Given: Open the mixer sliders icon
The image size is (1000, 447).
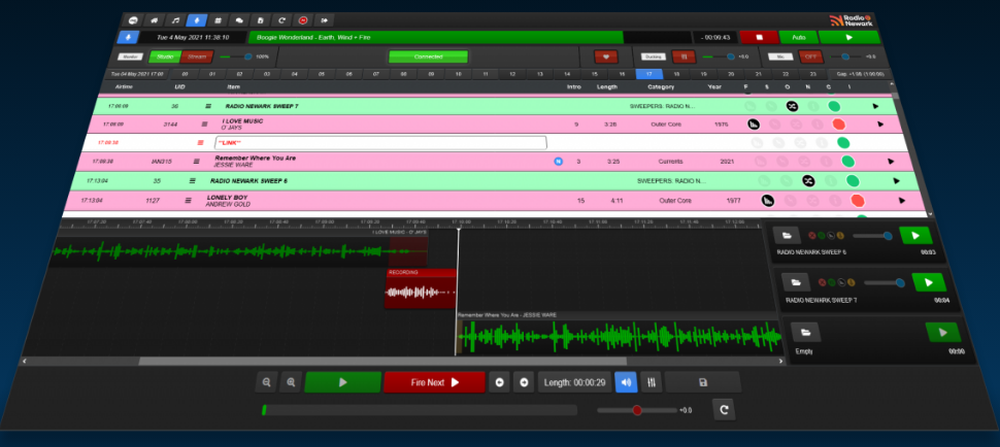Looking at the screenshot, I should 651,383.
